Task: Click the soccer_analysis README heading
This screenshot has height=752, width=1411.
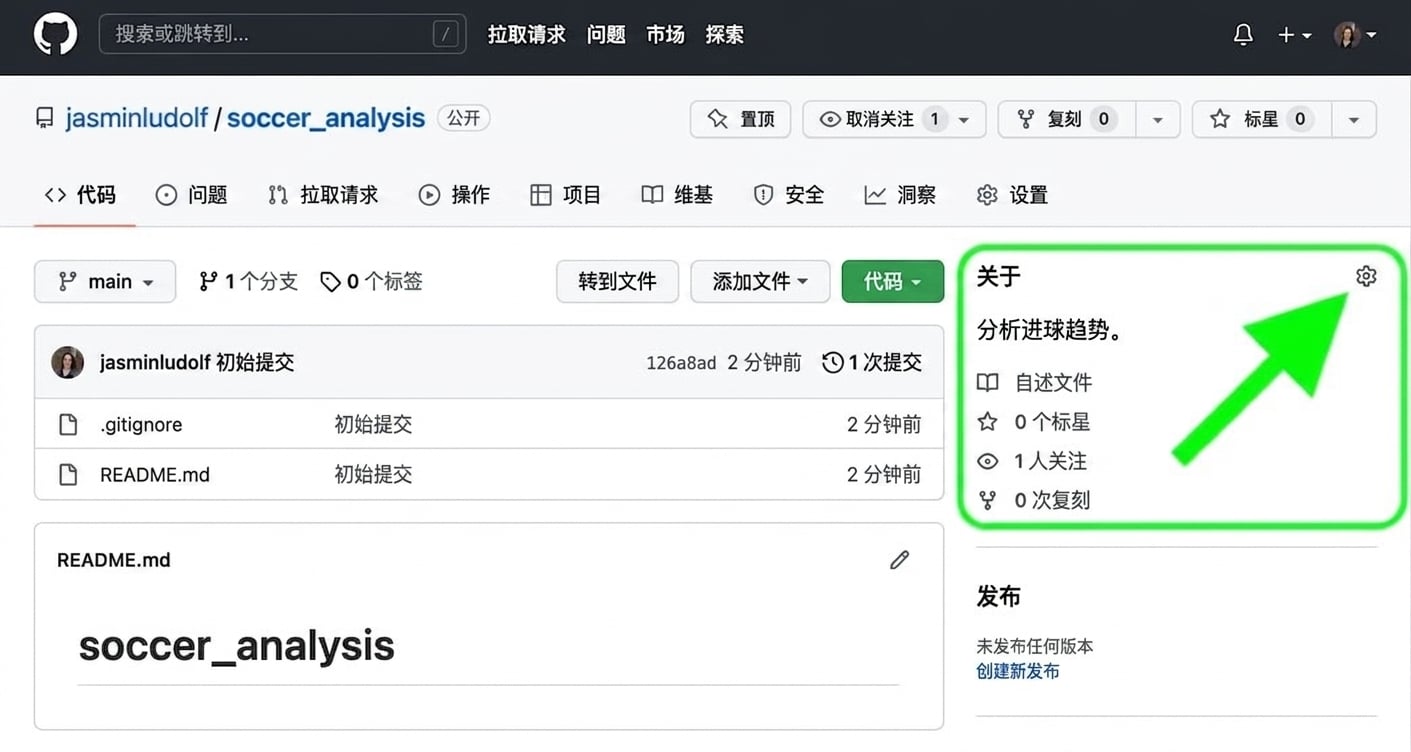Action: pyautogui.click(x=237, y=646)
